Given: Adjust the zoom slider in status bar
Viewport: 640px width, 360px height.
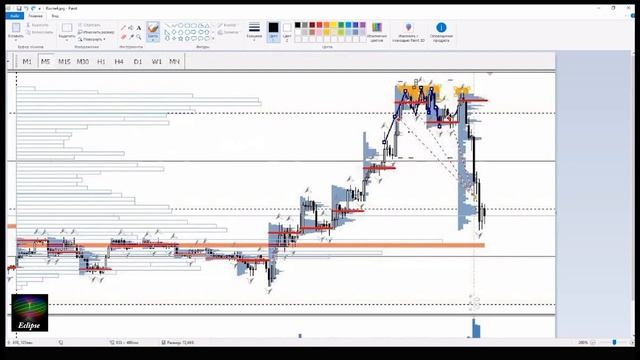Looking at the screenshot, I should [614, 342].
